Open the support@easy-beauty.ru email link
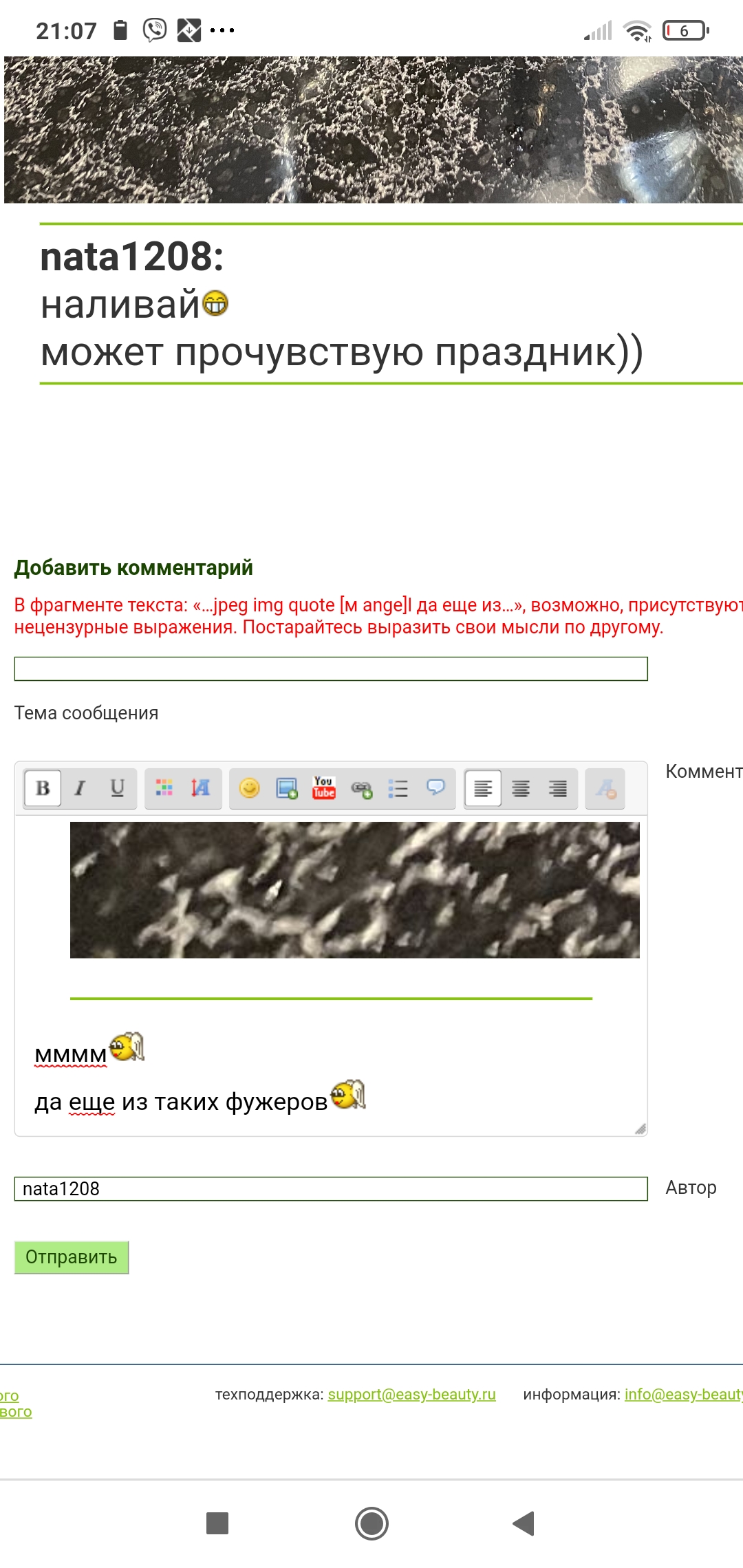This screenshot has height=1568, width=743. (x=411, y=1394)
